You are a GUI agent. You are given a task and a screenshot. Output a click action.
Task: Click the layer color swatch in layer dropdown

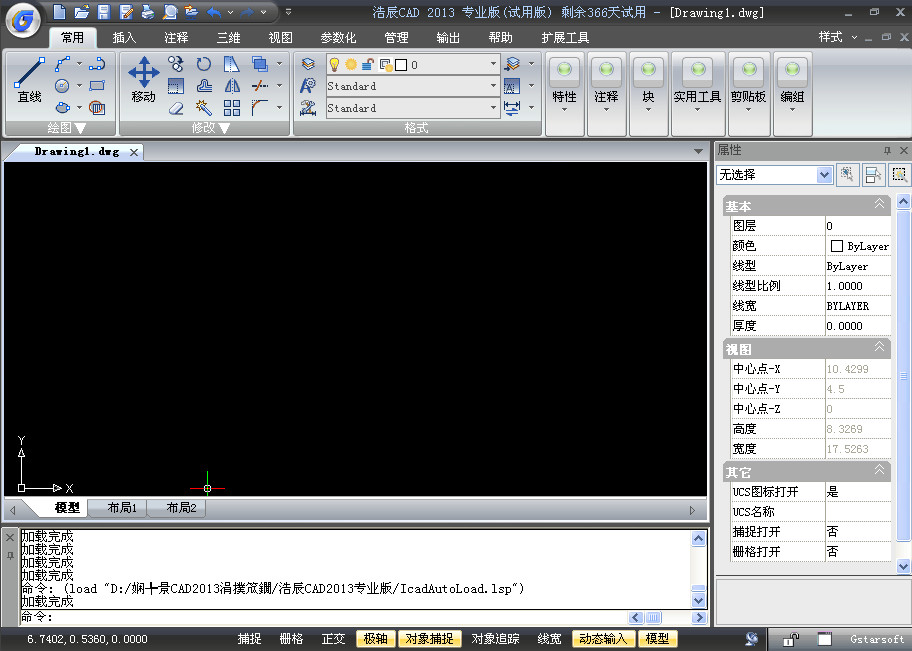click(x=401, y=65)
